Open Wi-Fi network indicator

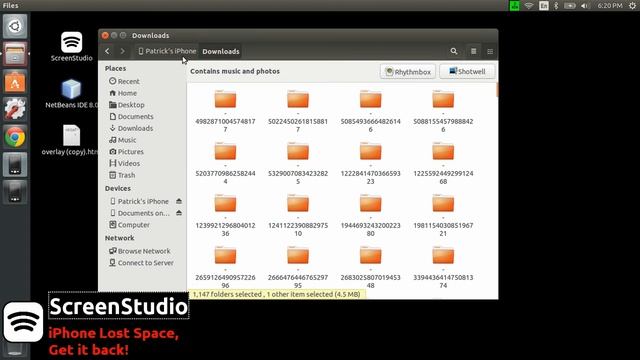pyautogui.click(x=529, y=5)
